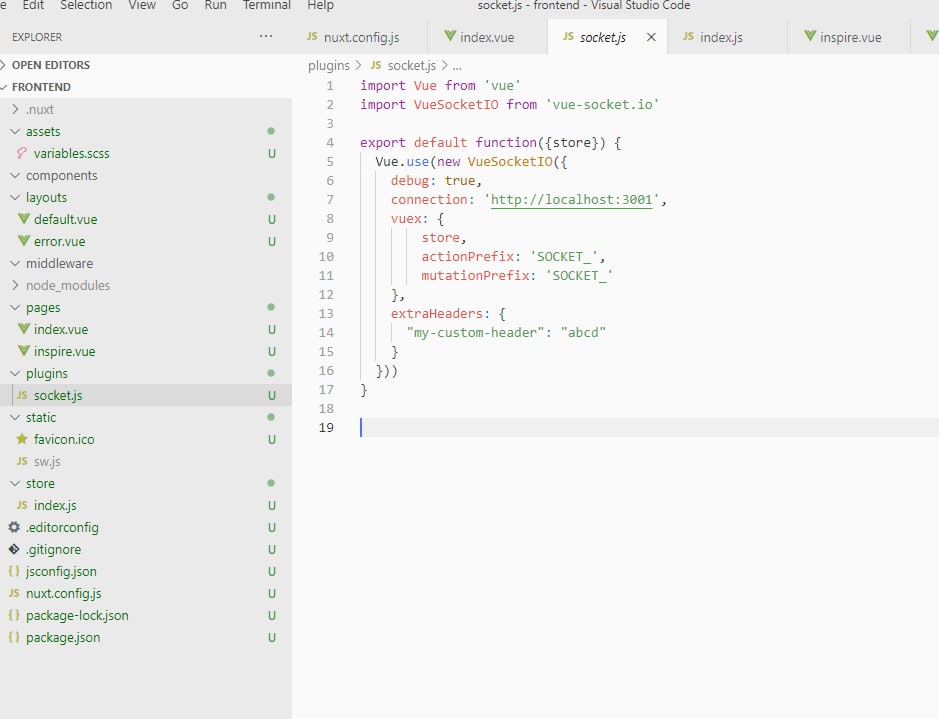Image resolution: width=939 pixels, height=719 pixels.
Task: Click the star icon beside favicon.ico
Action: pos(22,439)
